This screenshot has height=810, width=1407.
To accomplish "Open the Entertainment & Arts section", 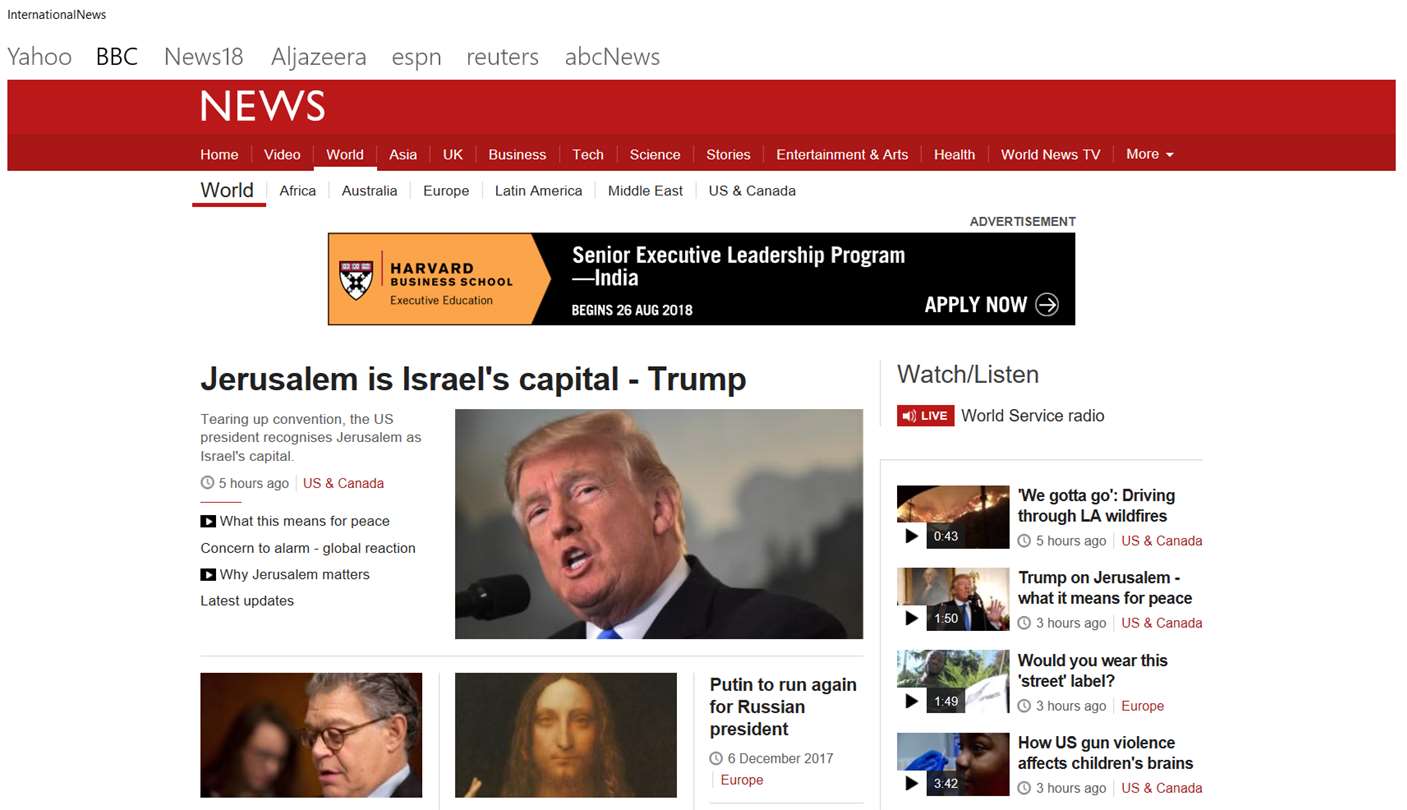I will click(842, 154).
